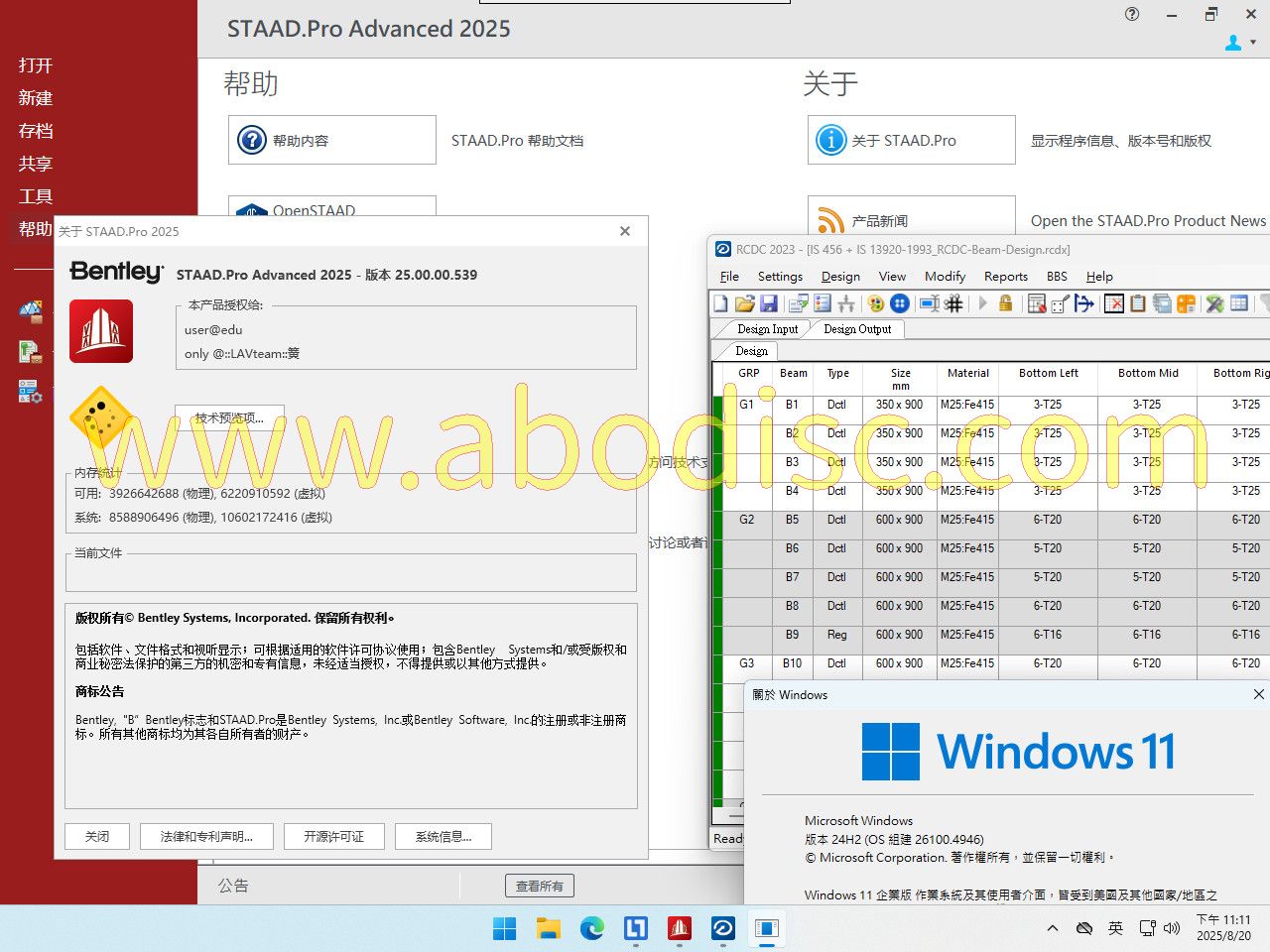Select 新建 in the STAAD backstage menu

point(36,98)
